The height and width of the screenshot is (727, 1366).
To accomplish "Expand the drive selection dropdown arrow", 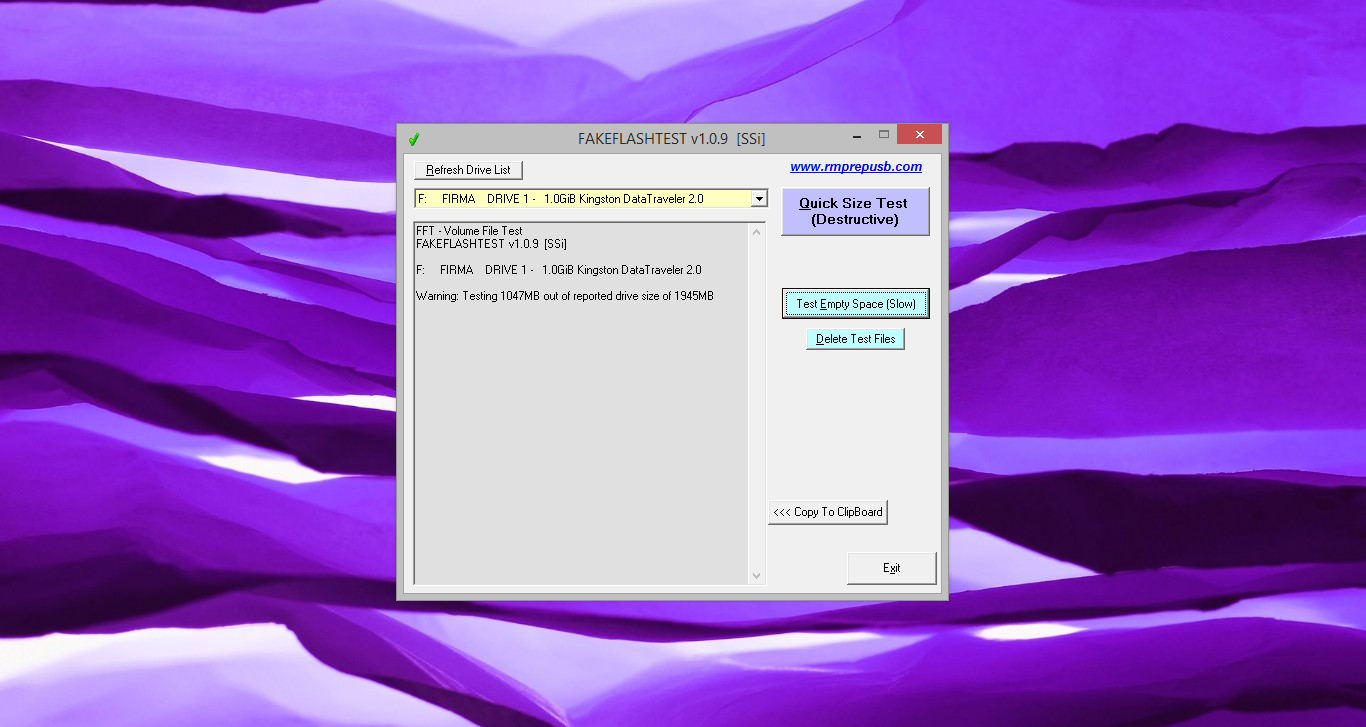I will (x=758, y=199).
